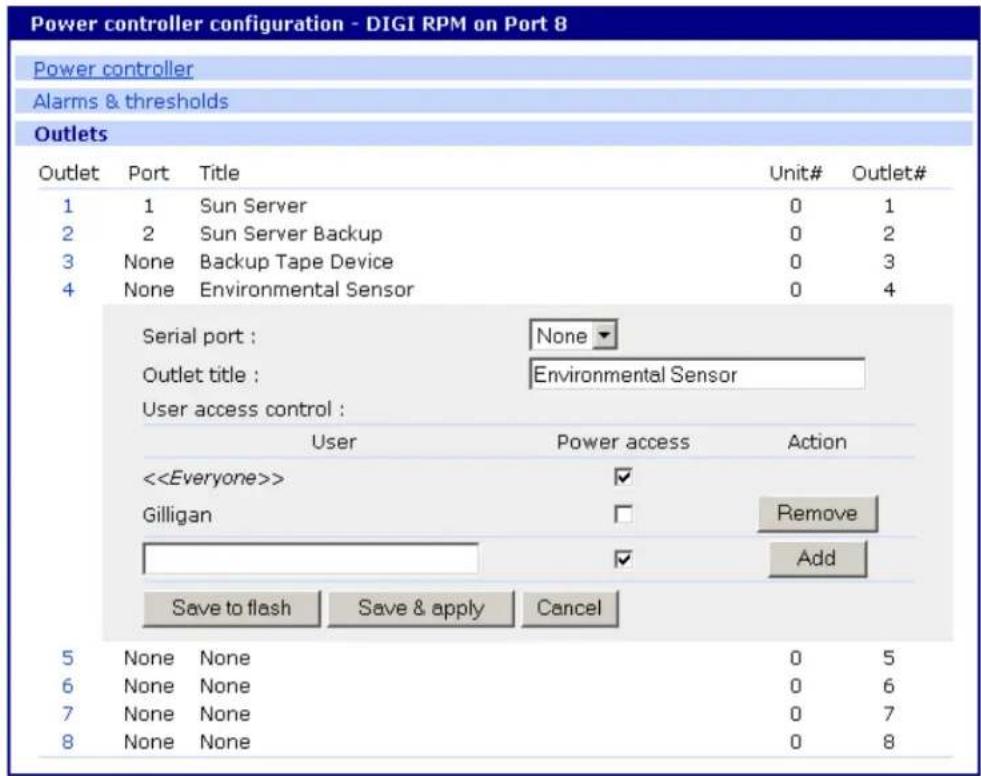Click the 'Gilligan' user name

point(177,516)
